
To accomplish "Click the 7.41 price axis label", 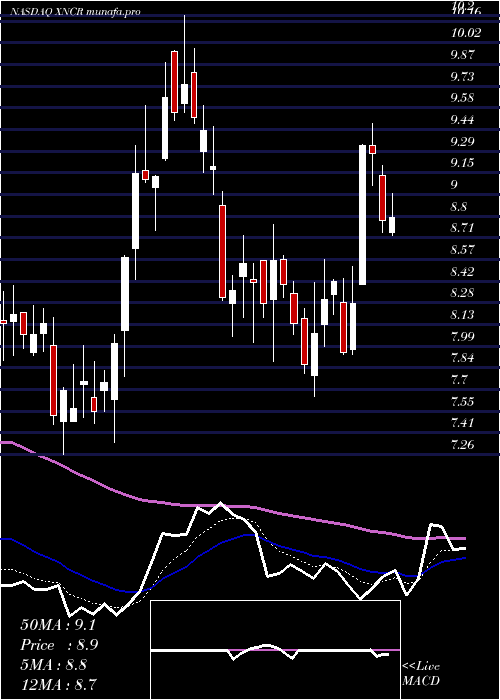I will coord(462,423).
